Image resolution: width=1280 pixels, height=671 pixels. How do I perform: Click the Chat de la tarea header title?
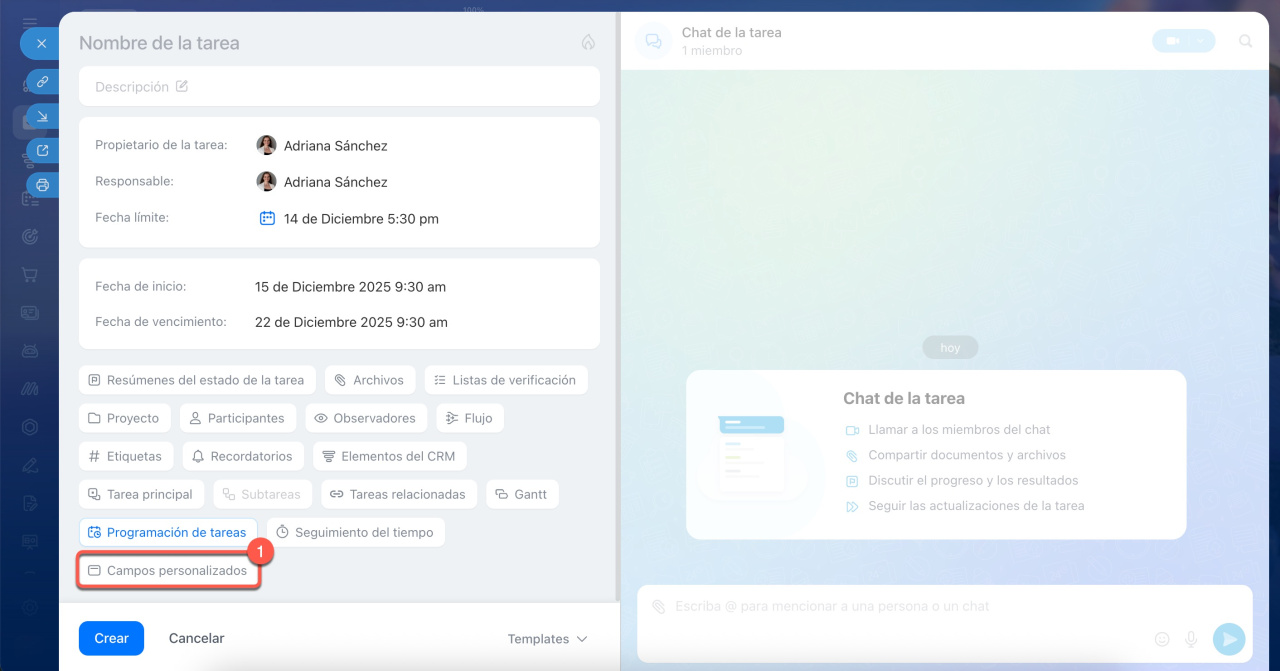click(732, 32)
